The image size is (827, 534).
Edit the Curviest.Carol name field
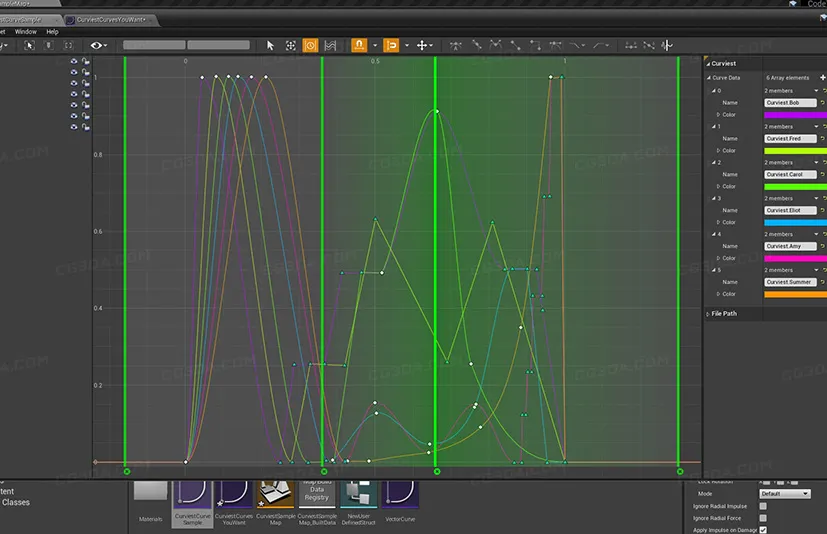pos(790,175)
